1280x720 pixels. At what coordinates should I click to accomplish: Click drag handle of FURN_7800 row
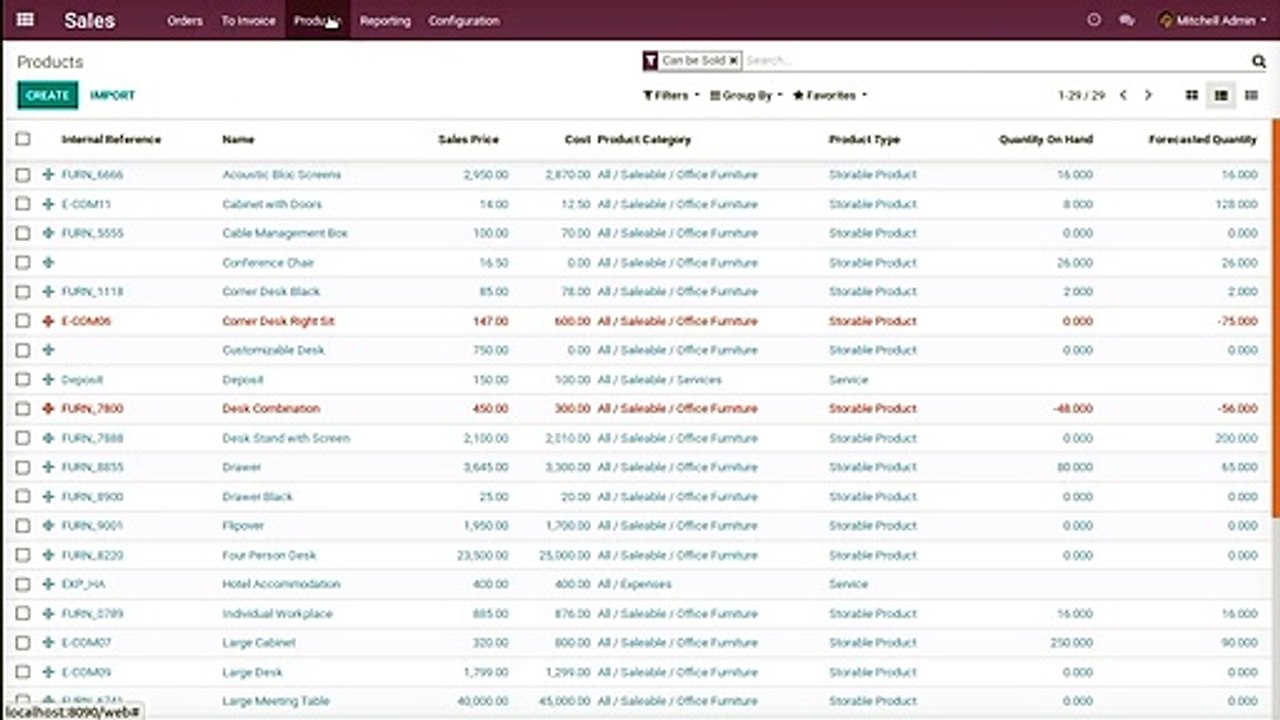pos(48,408)
